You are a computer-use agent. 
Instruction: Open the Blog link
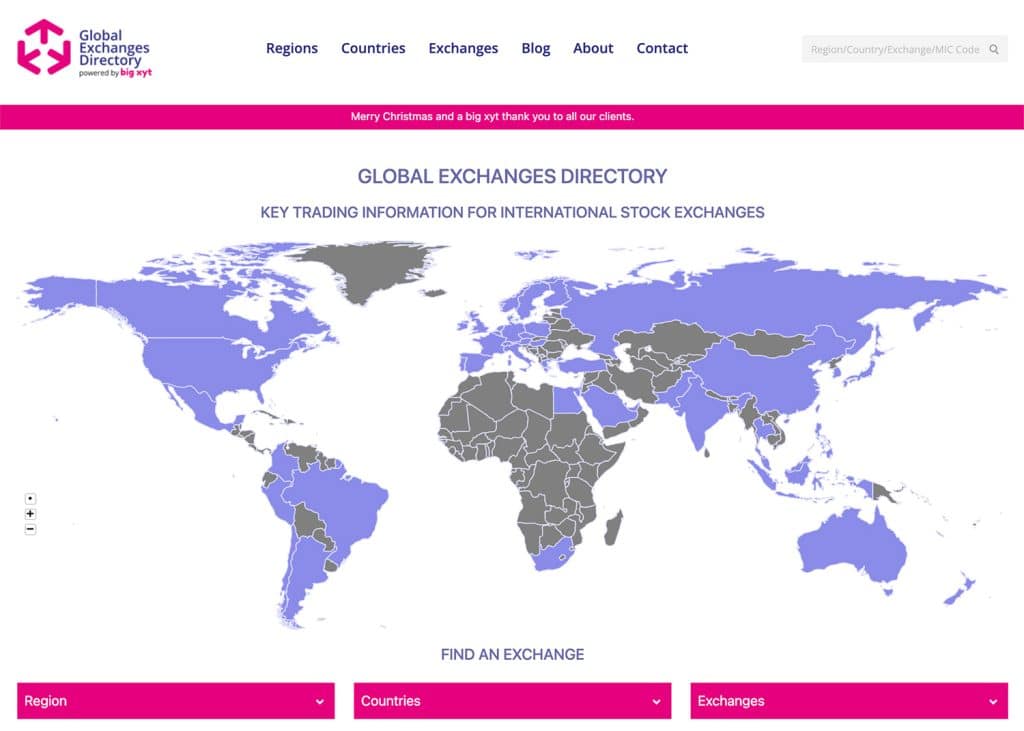(536, 48)
